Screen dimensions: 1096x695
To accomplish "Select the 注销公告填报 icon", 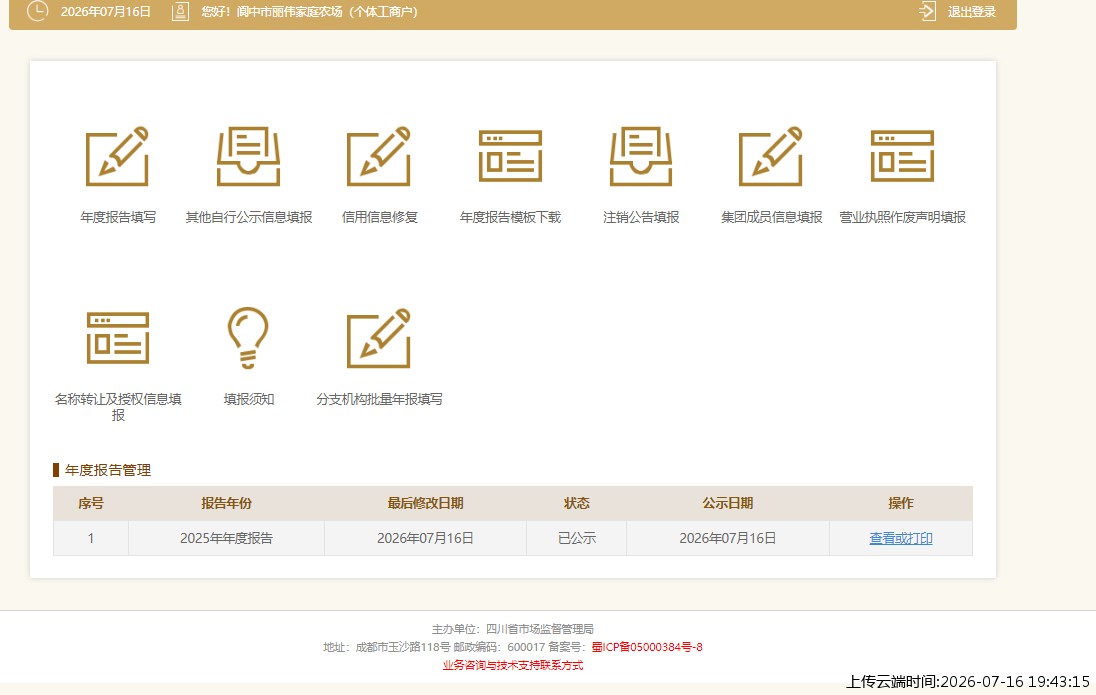I will click(x=641, y=156).
